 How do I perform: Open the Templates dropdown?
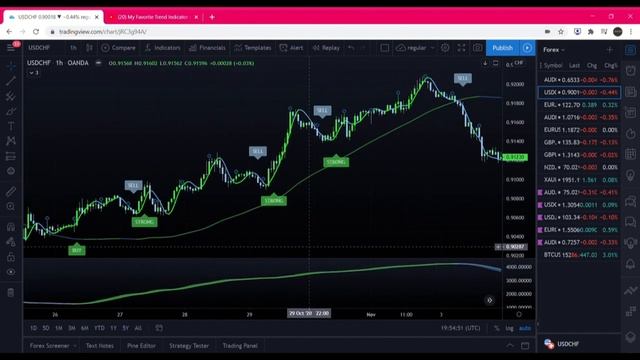(x=253, y=48)
